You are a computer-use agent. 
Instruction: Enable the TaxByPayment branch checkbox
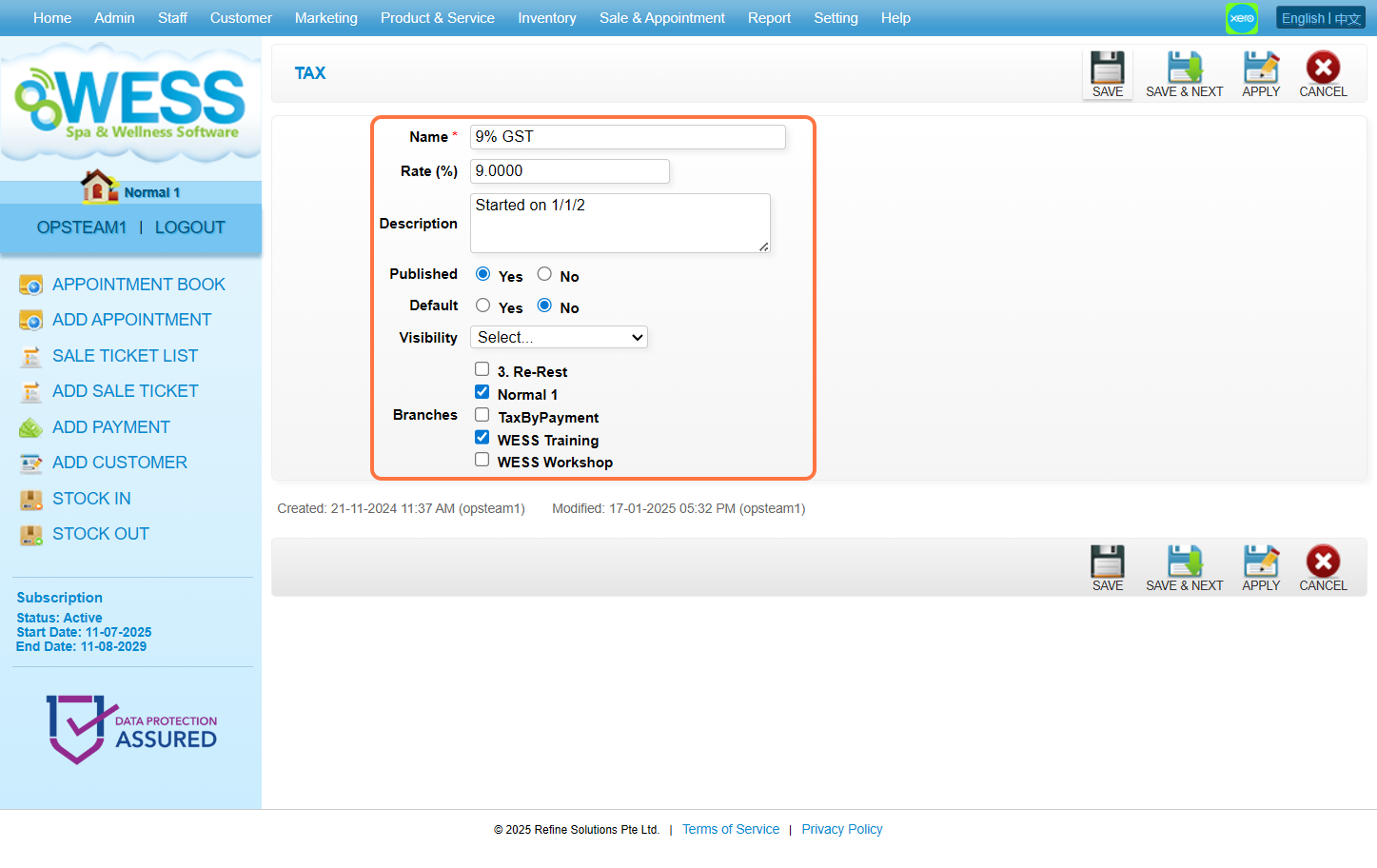click(x=482, y=415)
